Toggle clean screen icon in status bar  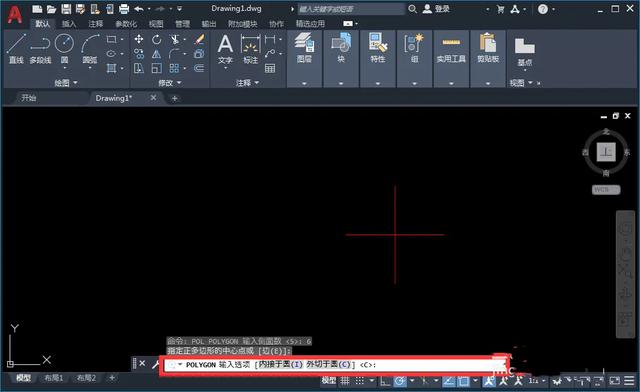pos(614,381)
